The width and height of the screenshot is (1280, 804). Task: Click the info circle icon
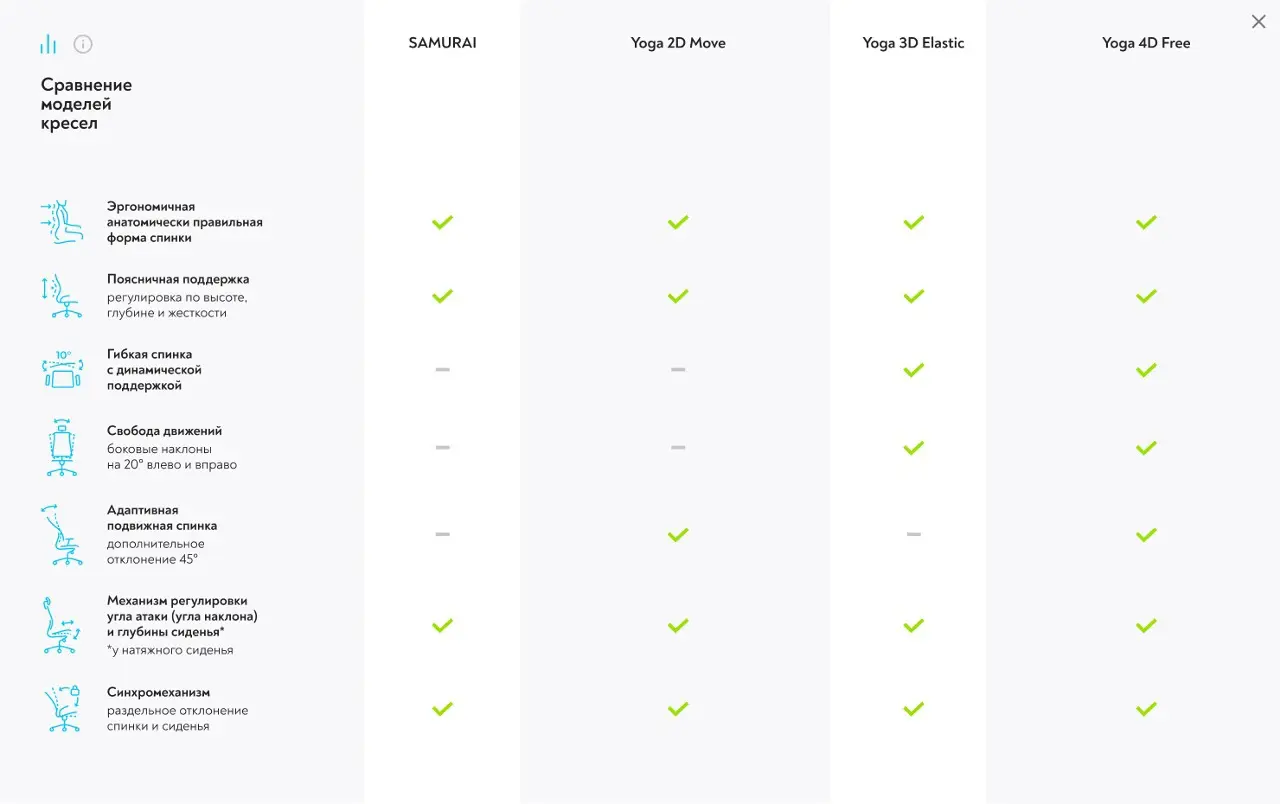point(83,44)
